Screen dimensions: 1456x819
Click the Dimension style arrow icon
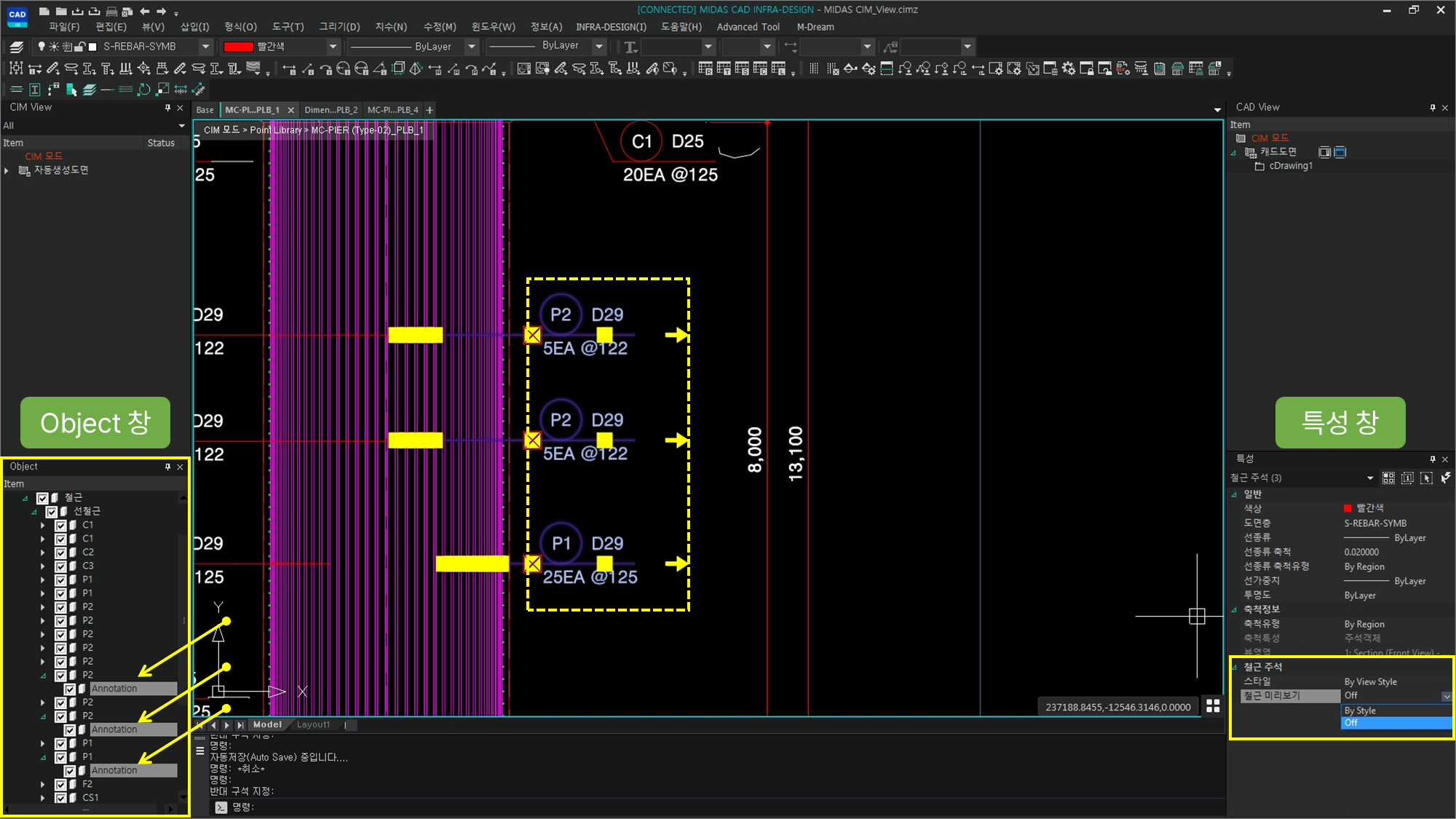coord(791,47)
